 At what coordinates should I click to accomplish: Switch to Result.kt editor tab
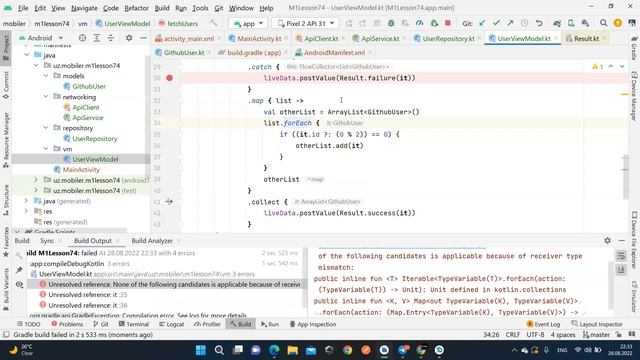tap(586, 38)
